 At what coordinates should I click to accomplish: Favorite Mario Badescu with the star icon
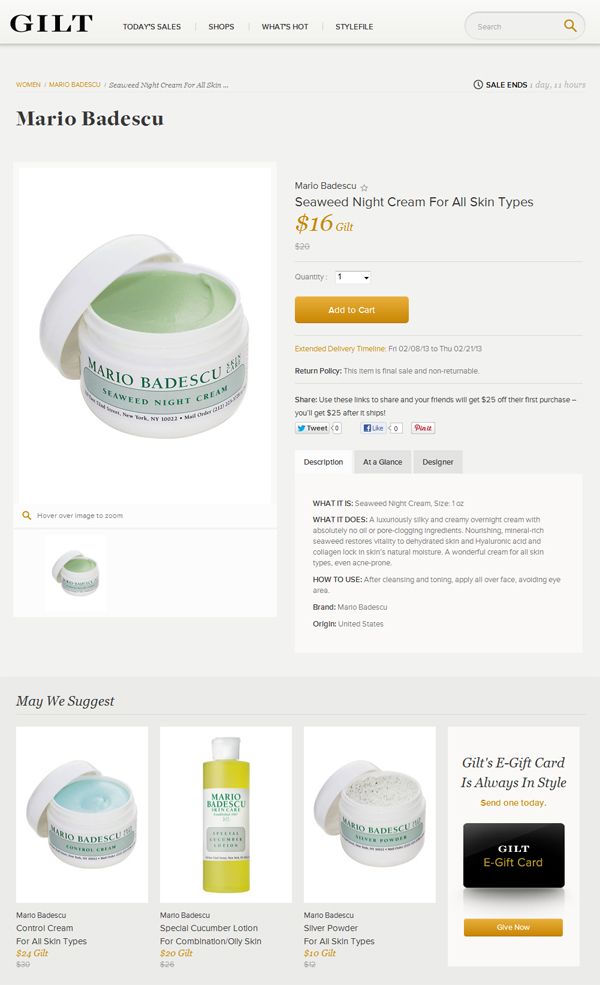pos(364,187)
